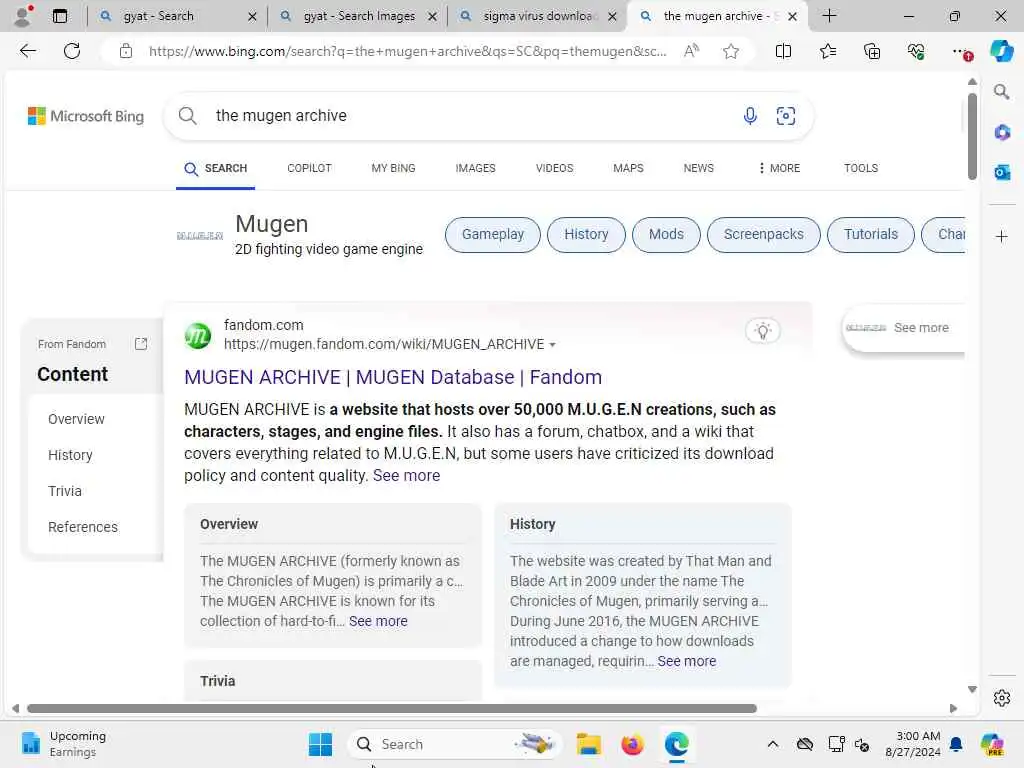Select the Screenpacks topic chip
The width and height of the screenshot is (1024, 768).
(x=763, y=234)
